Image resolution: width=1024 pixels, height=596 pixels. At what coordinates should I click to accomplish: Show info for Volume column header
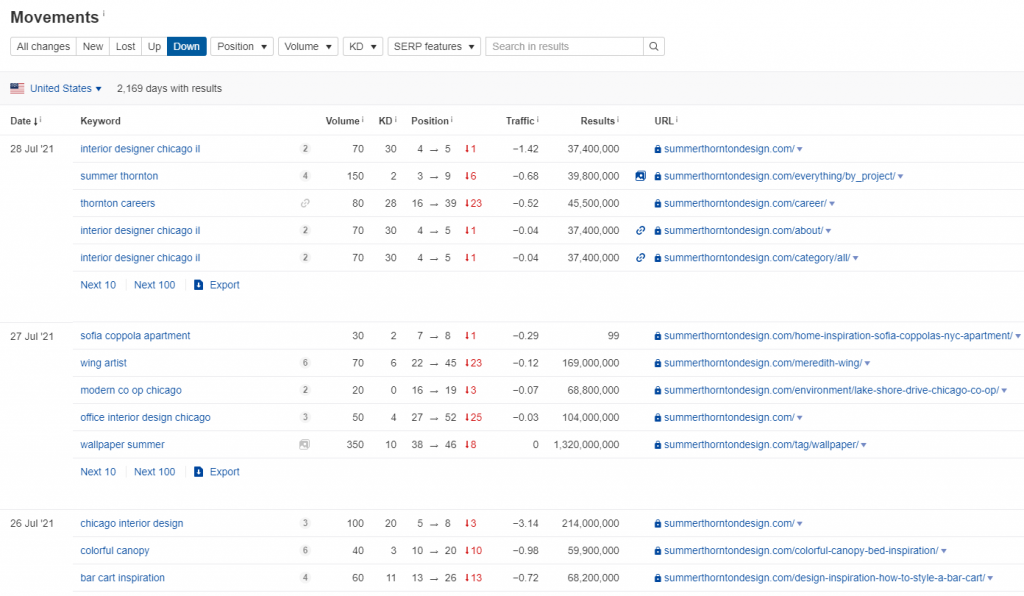coord(362,119)
